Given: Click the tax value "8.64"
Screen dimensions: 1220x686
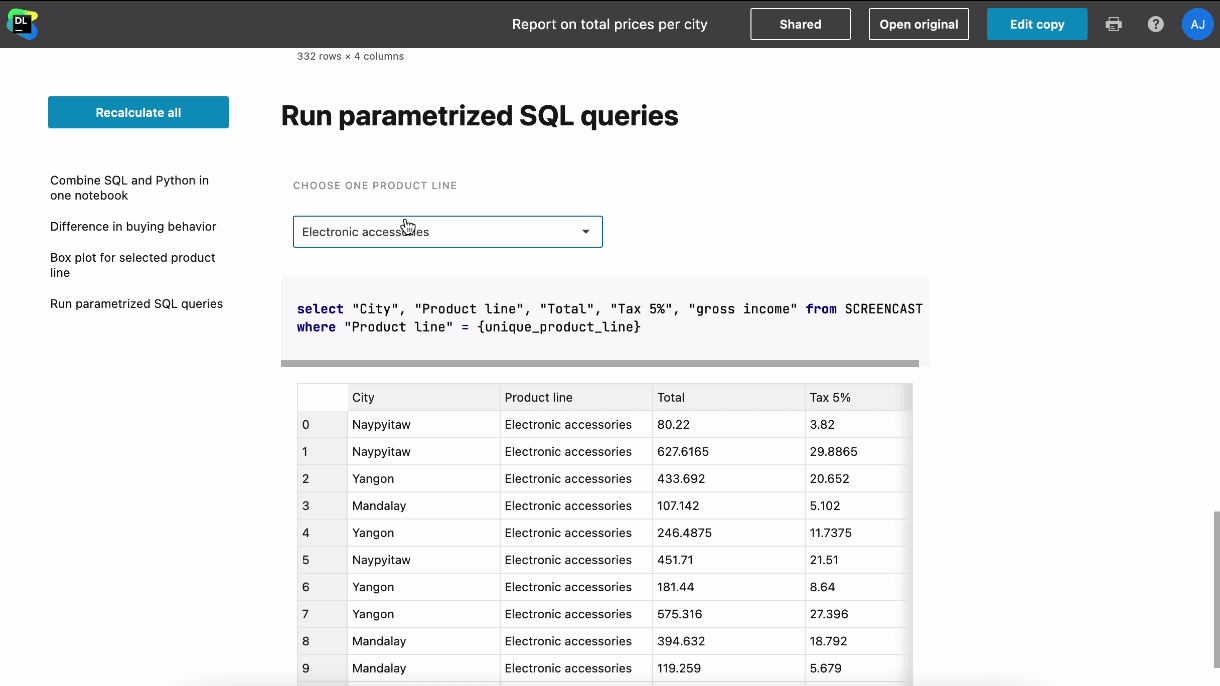Looking at the screenshot, I should (821, 587).
